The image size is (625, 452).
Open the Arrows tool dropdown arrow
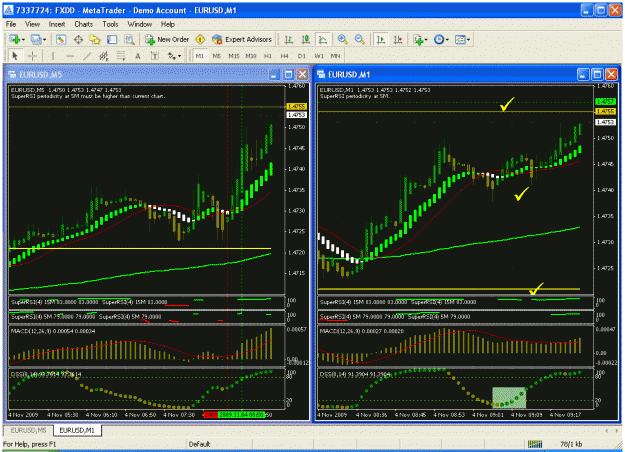(179, 56)
